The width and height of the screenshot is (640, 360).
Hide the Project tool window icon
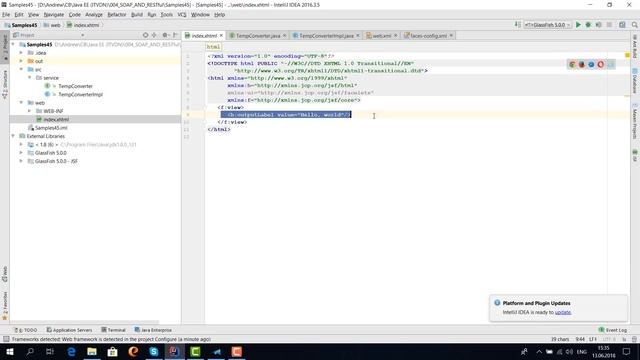point(175,36)
